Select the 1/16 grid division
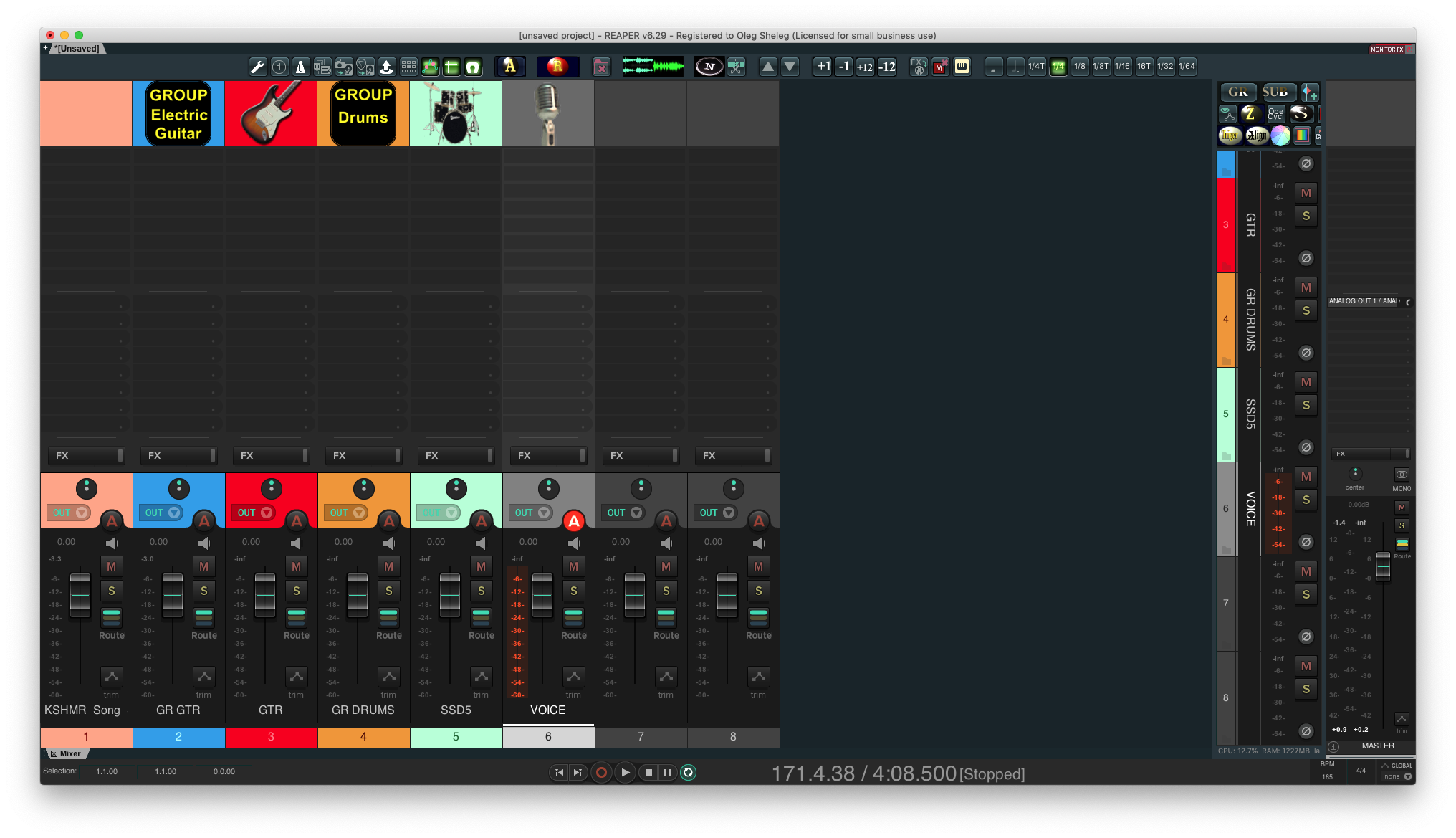This screenshot has height=838, width=1456. tap(1122, 67)
